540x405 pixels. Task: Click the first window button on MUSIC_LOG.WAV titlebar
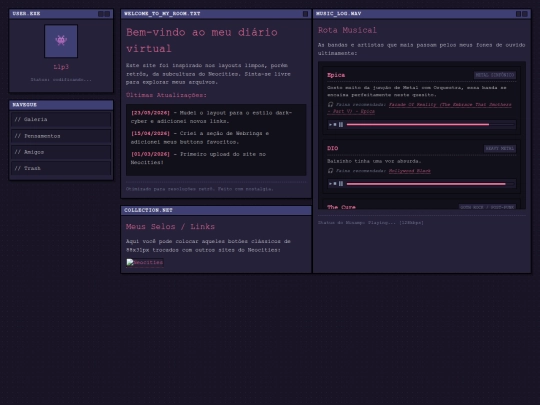pyautogui.click(x=518, y=14)
